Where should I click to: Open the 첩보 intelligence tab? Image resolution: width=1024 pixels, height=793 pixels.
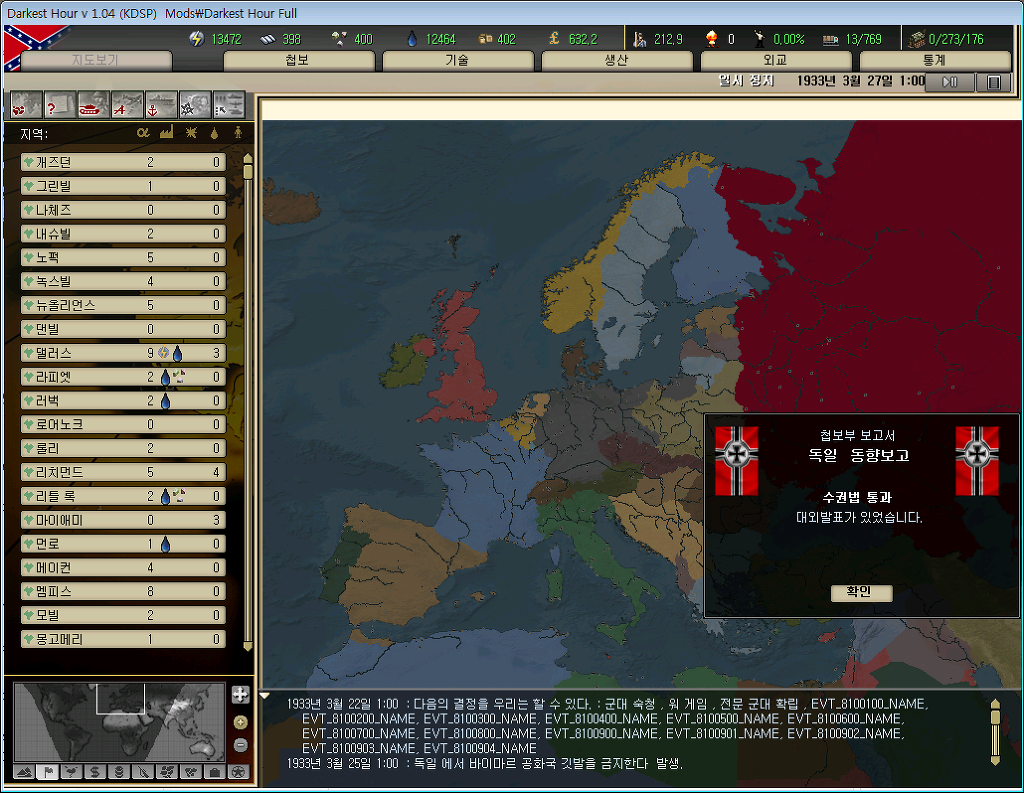pyautogui.click(x=298, y=61)
